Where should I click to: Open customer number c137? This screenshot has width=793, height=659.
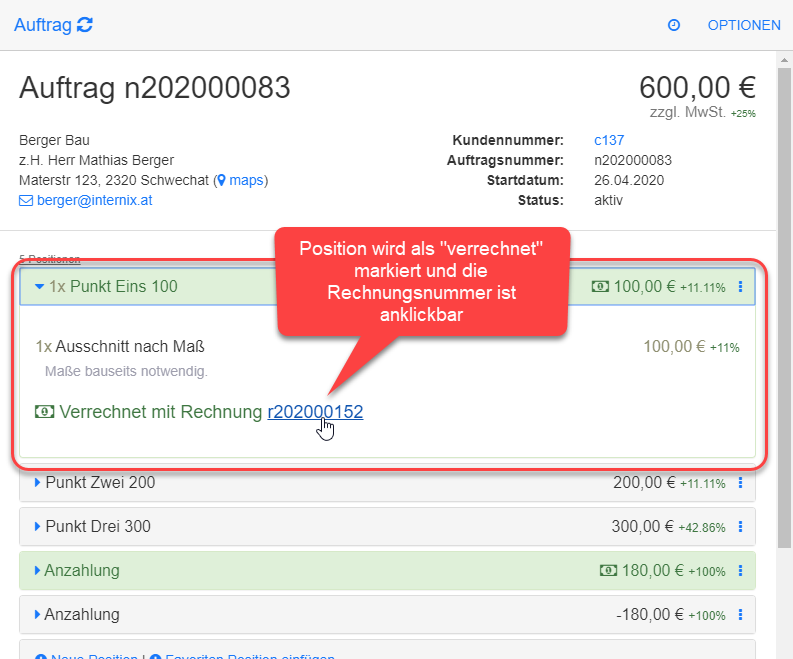coord(609,140)
